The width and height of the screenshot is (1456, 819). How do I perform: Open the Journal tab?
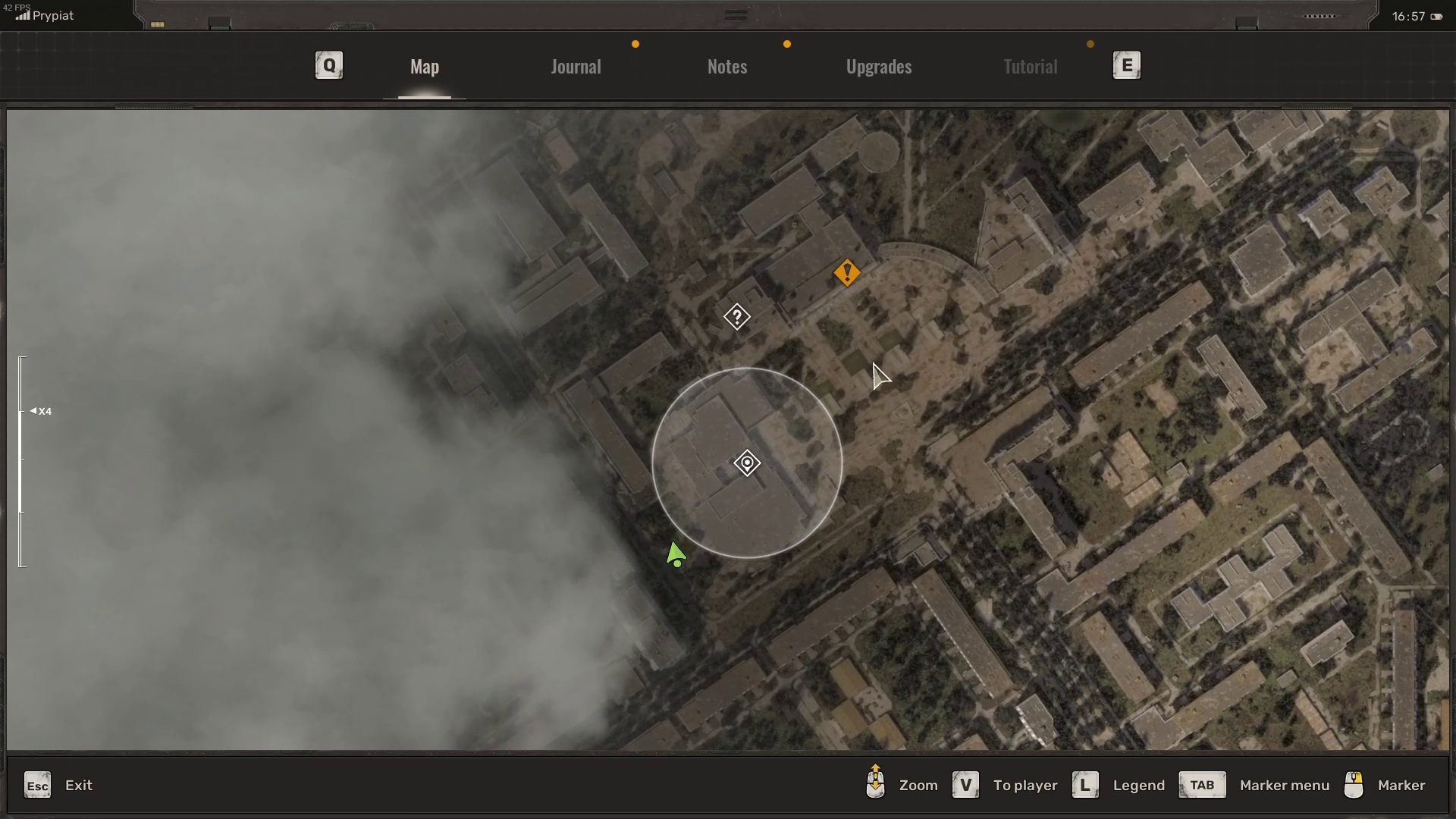point(576,67)
